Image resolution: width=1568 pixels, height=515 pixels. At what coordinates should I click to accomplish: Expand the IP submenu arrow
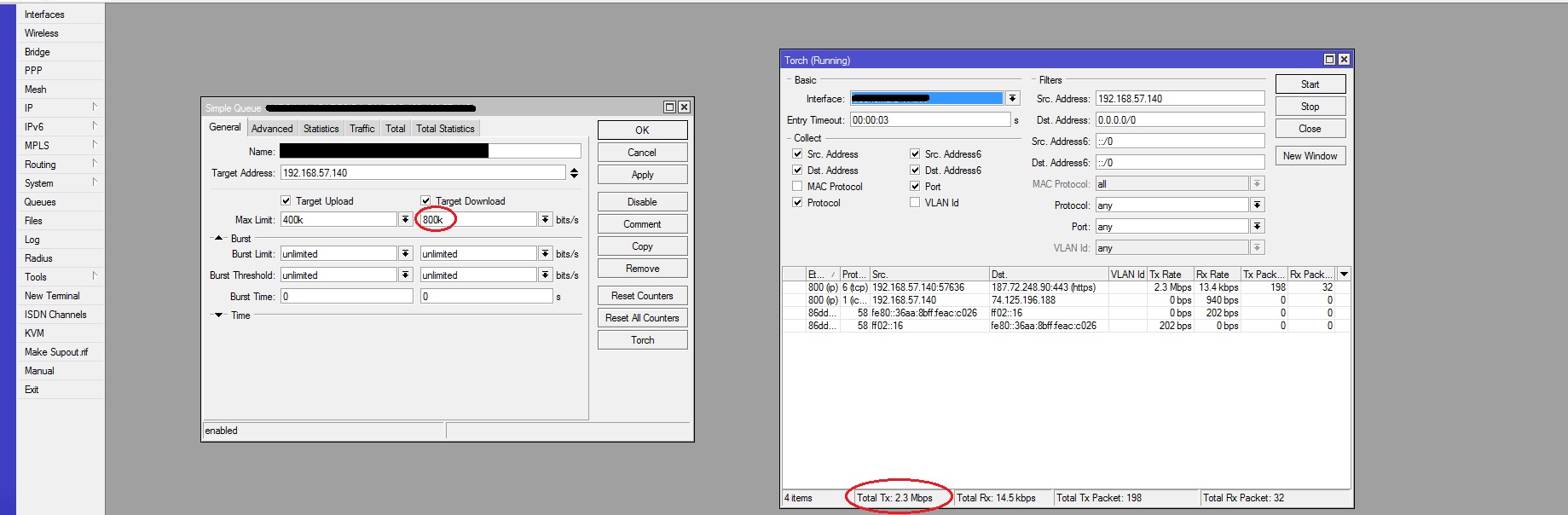click(x=95, y=107)
